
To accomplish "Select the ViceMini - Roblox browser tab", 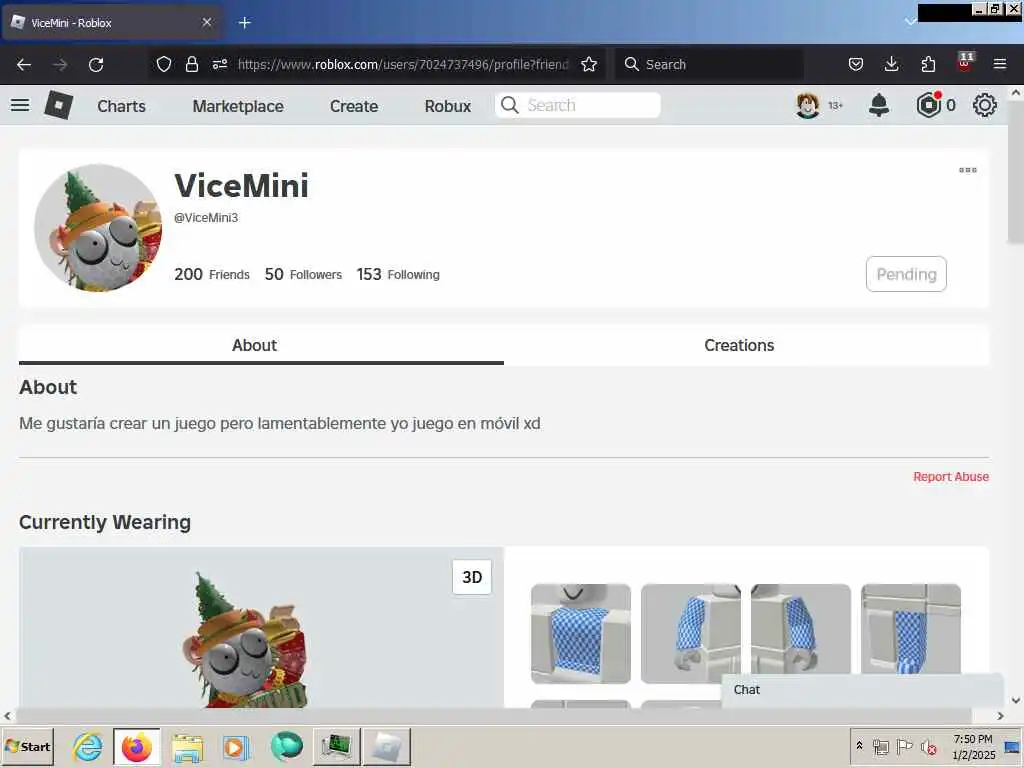I will (x=112, y=23).
